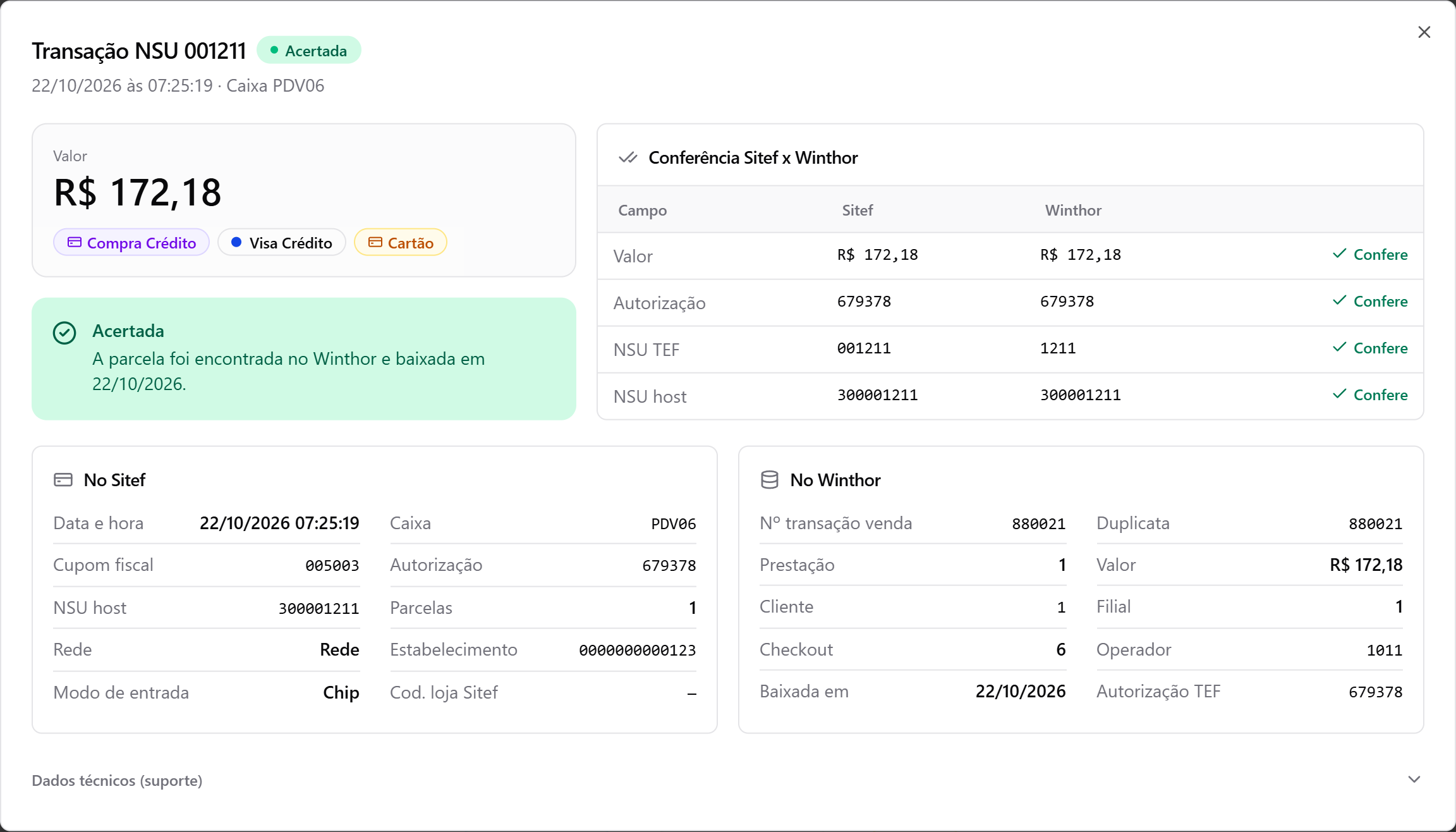Click the chevron beside Dados técnicos
Viewport: 1456px width, 832px height.
coord(1414,780)
